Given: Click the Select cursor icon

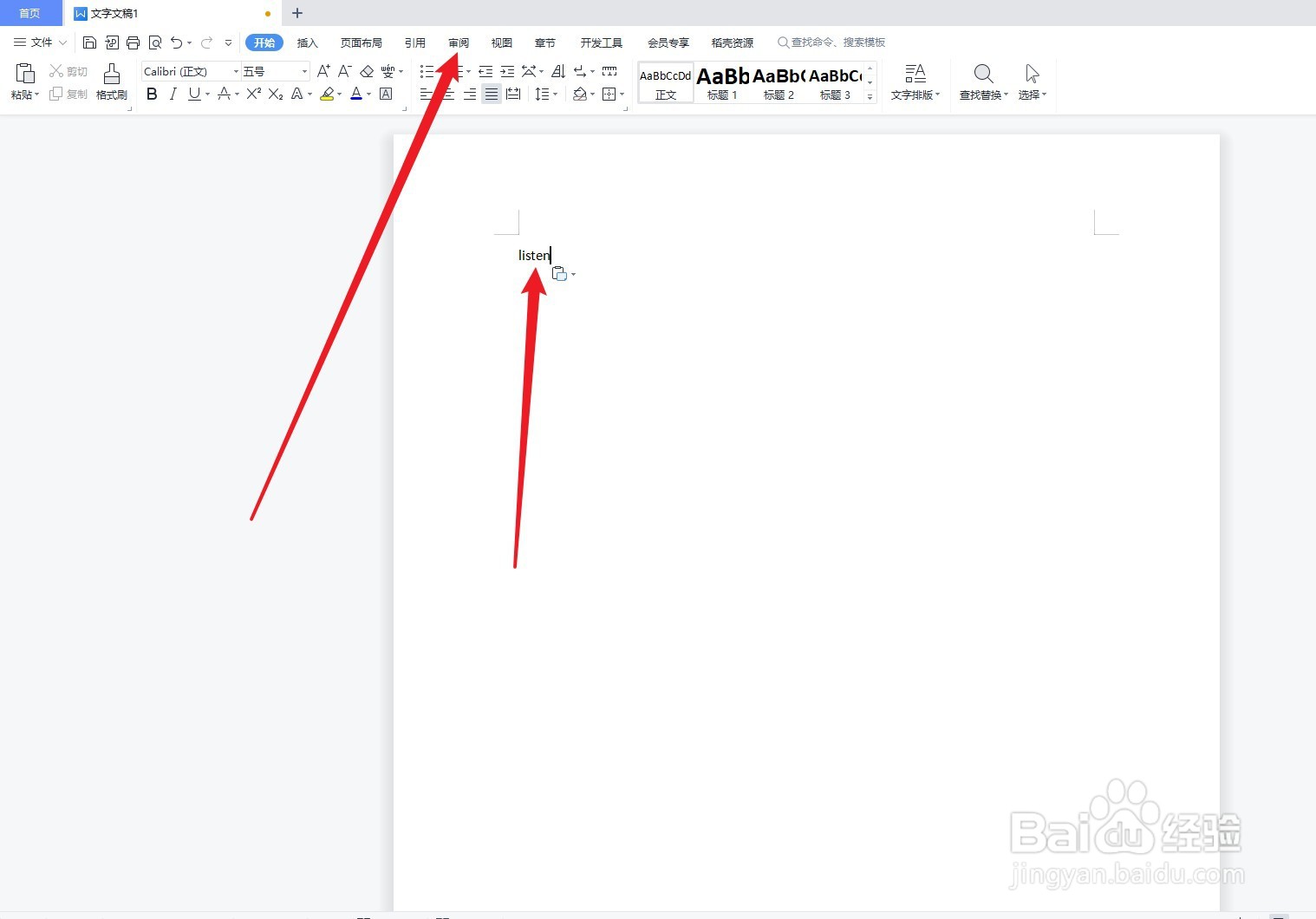Looking at the screenshot, I should coord(1032,74).
